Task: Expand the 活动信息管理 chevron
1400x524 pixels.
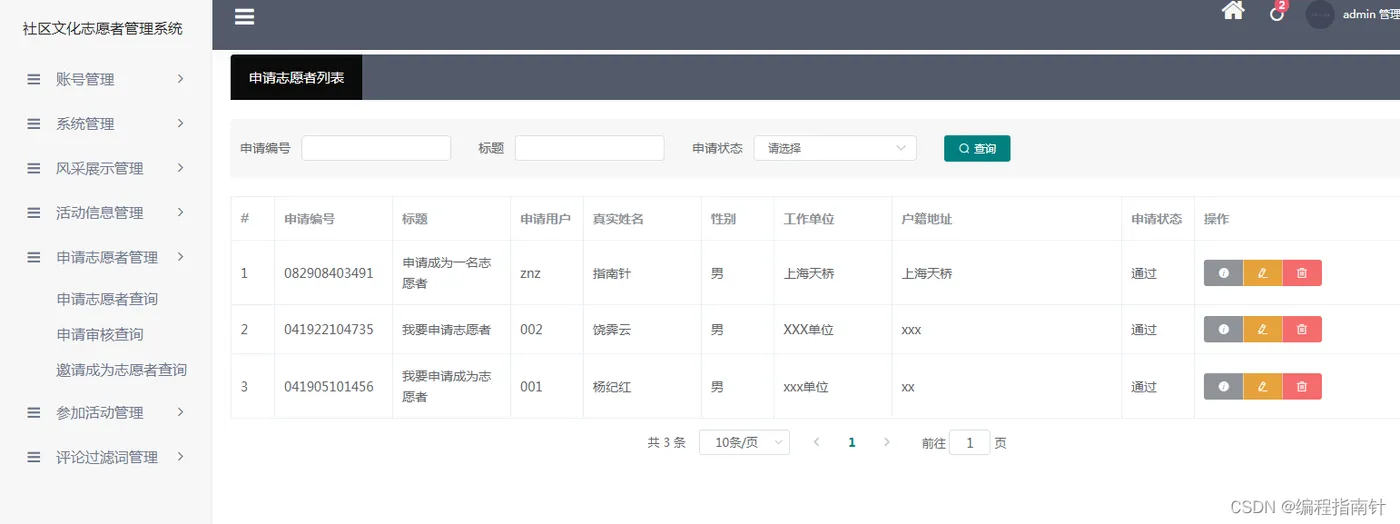Action: [x=181, y=211]
